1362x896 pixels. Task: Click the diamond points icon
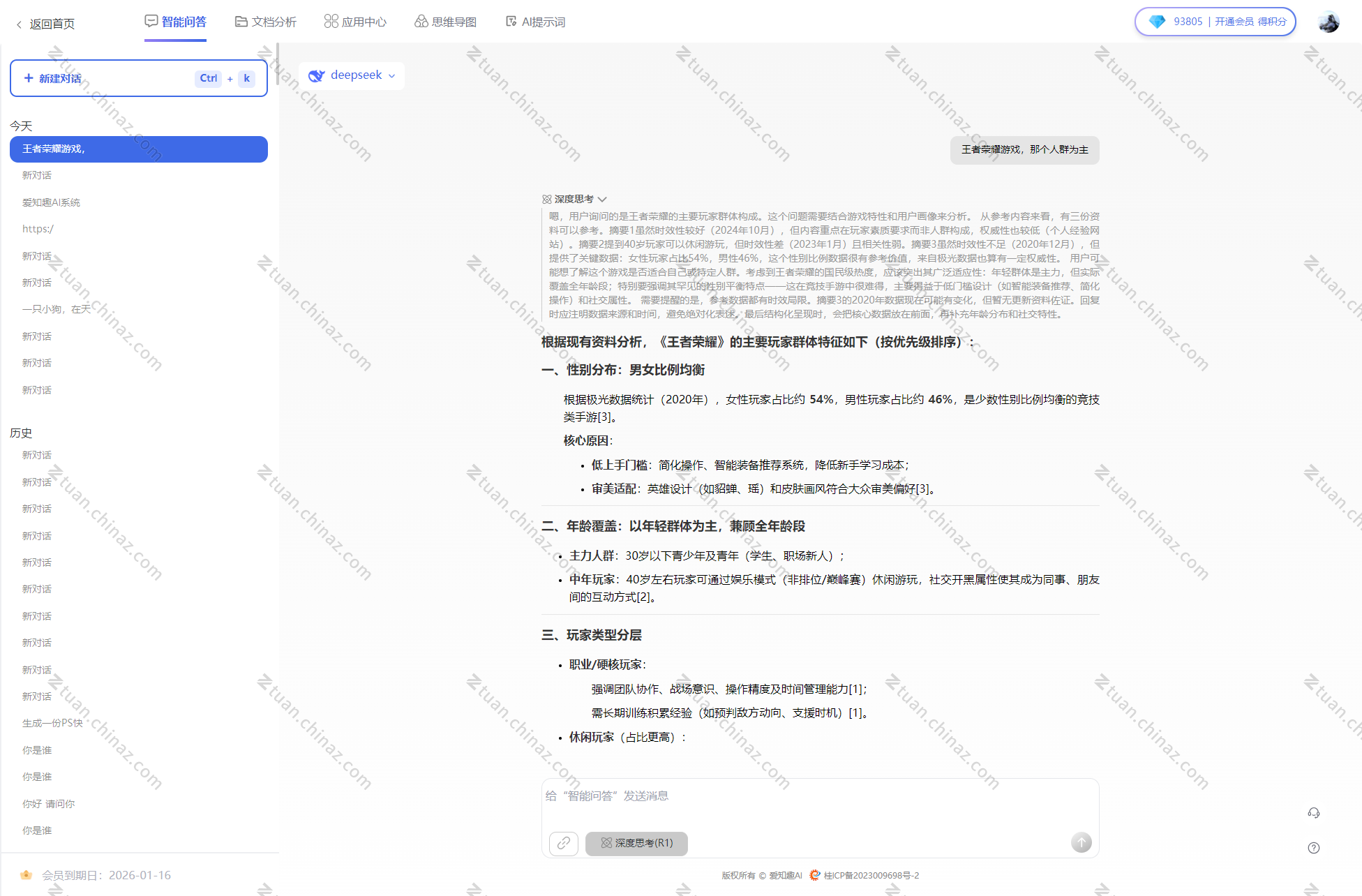[x=1157, y=22]
